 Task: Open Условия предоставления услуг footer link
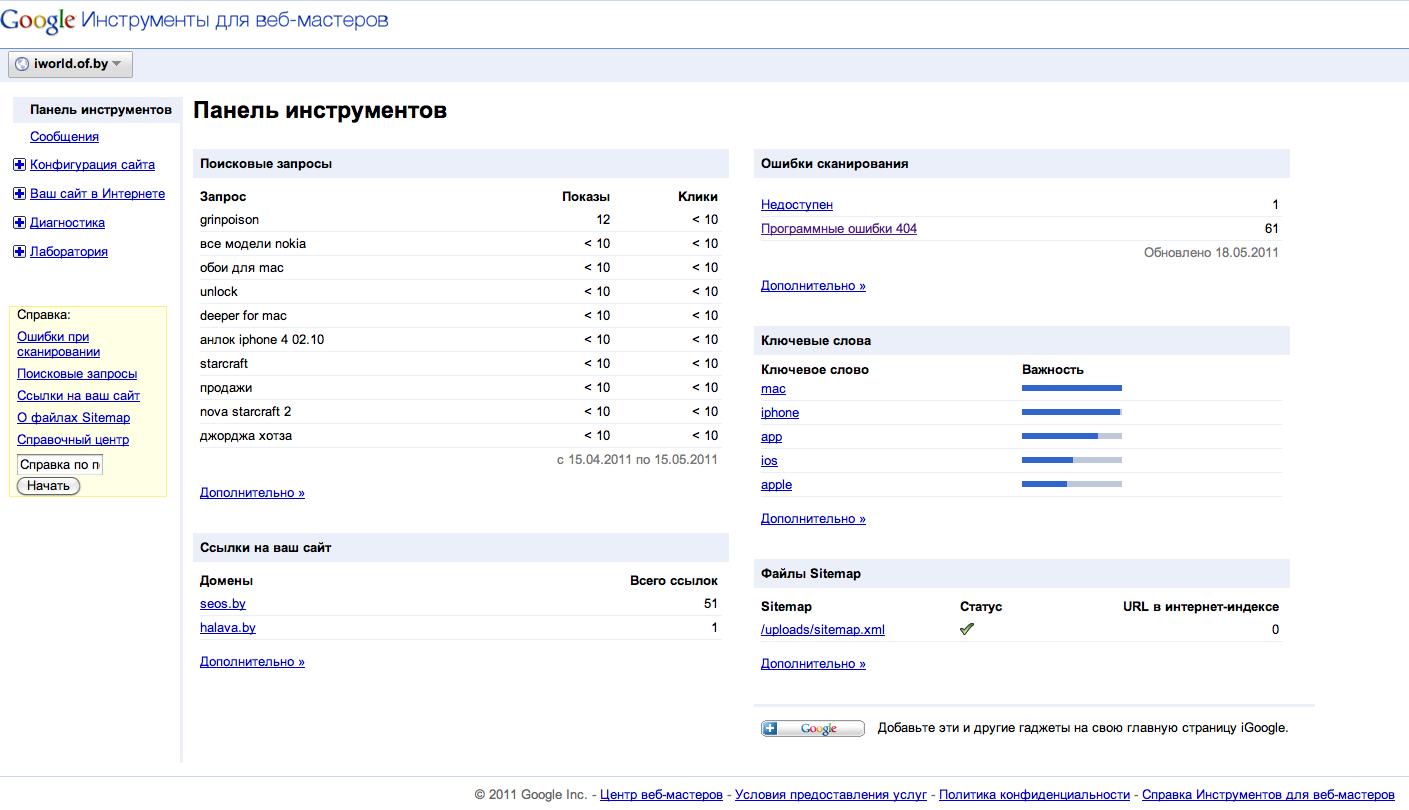831,795
